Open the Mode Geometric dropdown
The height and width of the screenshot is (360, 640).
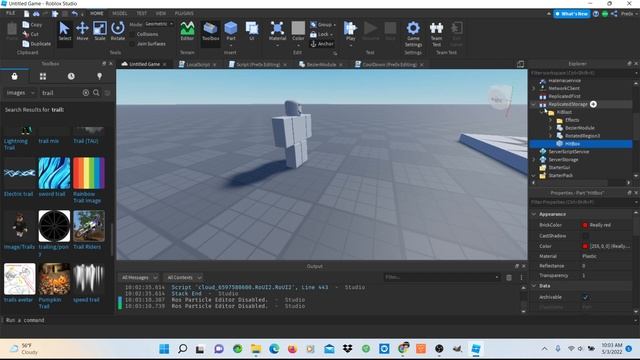pos(159,24)
